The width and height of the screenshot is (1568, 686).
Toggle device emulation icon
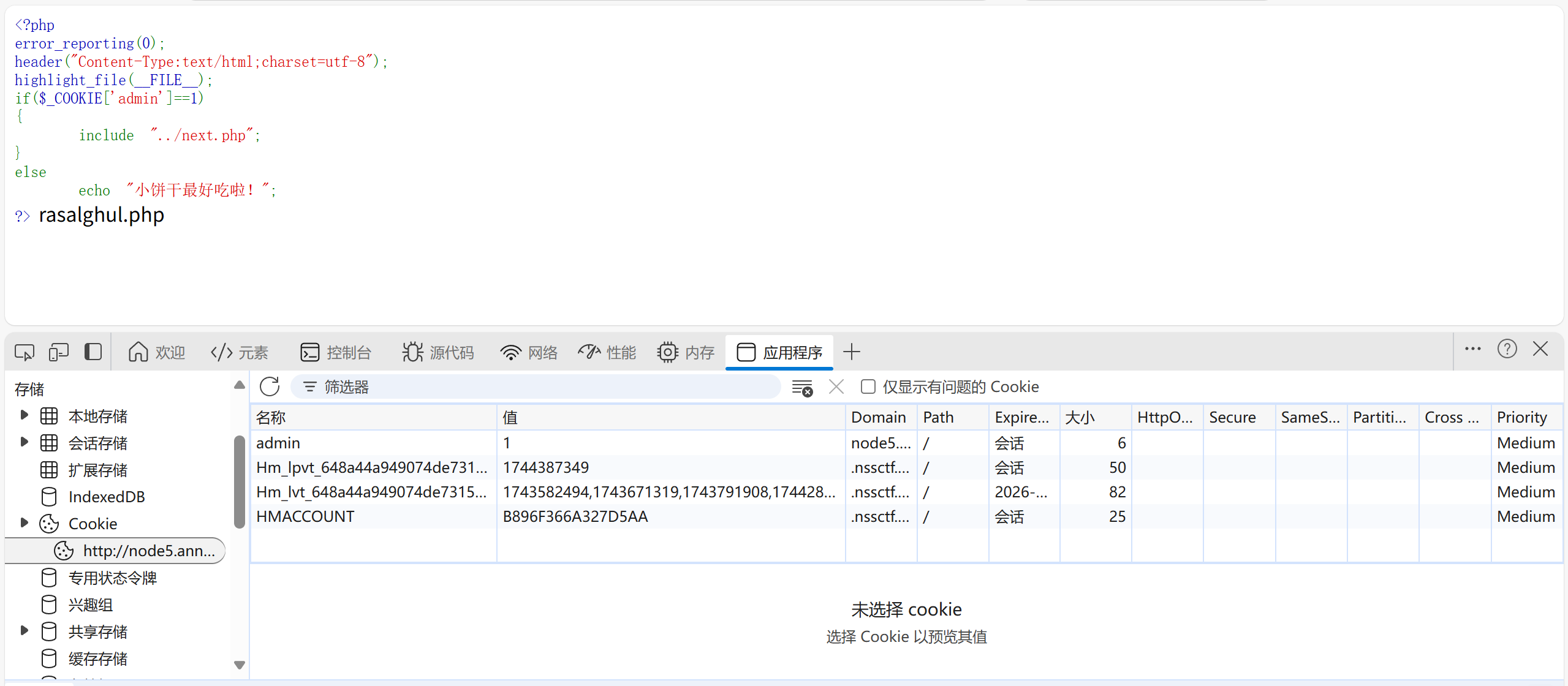[59, 352]
